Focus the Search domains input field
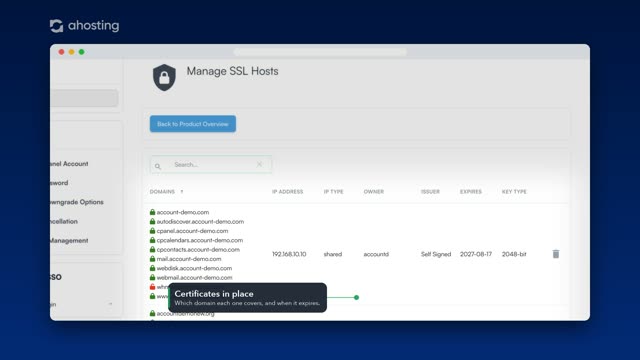Viewport: 640px width, 360px height. tap(211, 164)
